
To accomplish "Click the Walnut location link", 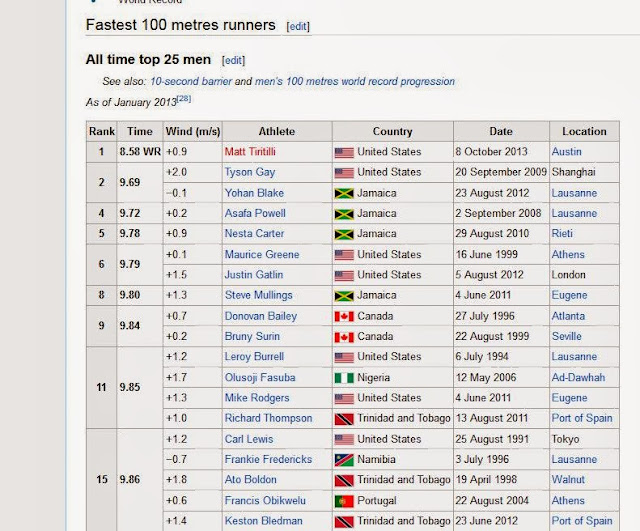I will [568, 480].
